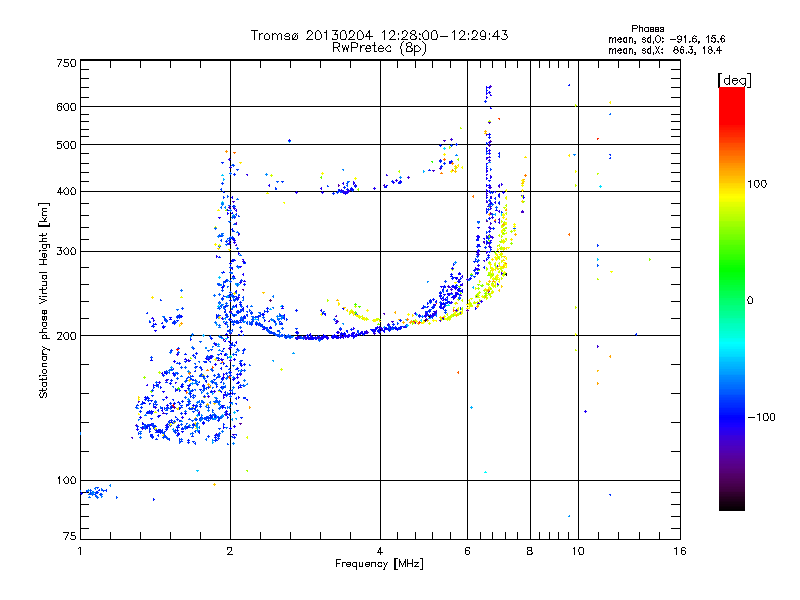Click the blue trace minimum near 3 MHz, 200 km
This screenshot has height=600, width=800.
point(314,337)
